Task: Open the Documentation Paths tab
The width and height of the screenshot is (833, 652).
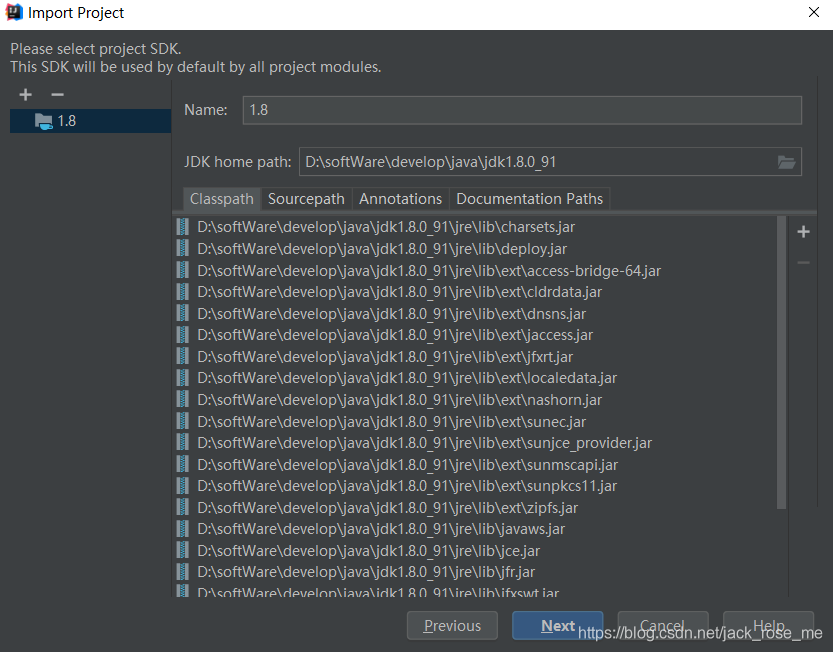Action: [529, 199]
